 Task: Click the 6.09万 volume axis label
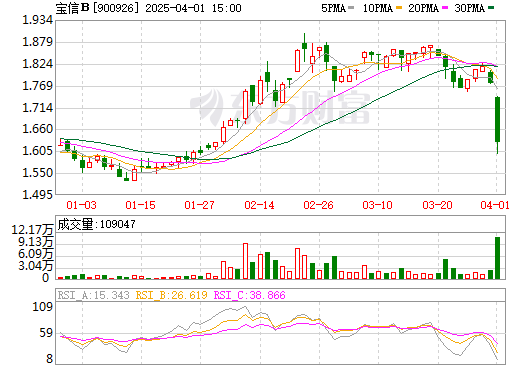(36, 254)
